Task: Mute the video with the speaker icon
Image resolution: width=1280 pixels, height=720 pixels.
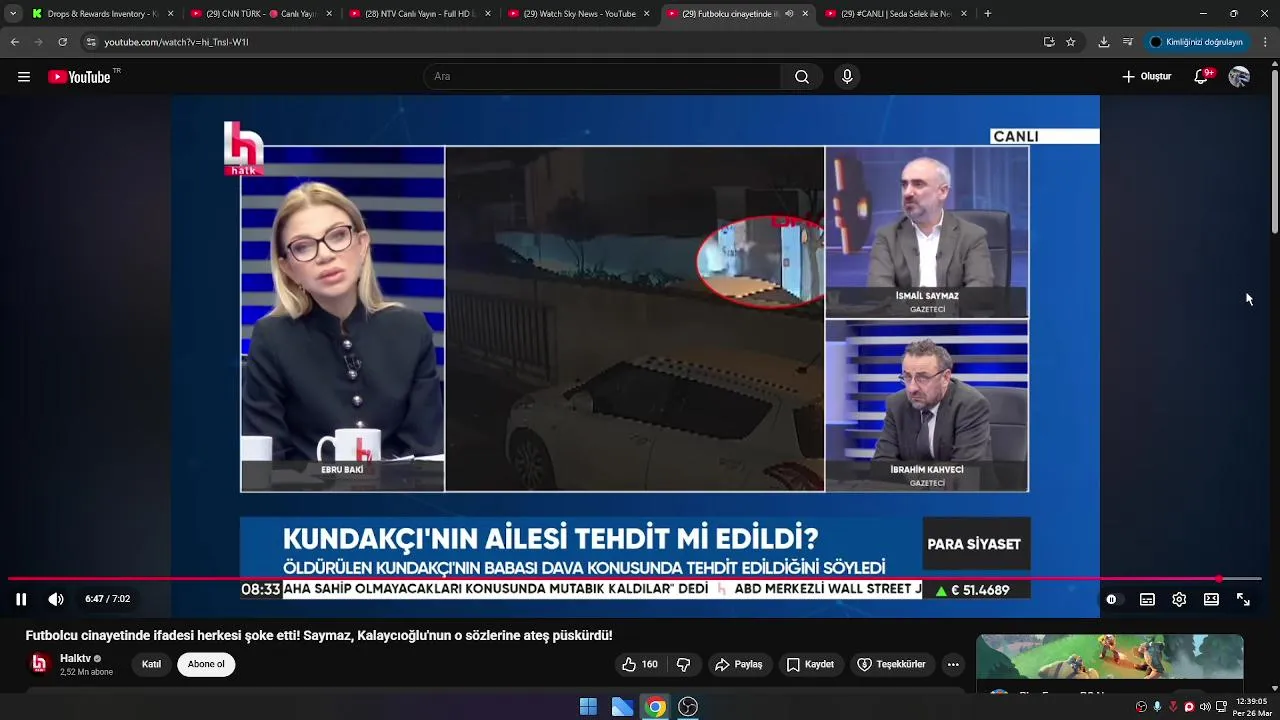Action: tap(56, 599)
